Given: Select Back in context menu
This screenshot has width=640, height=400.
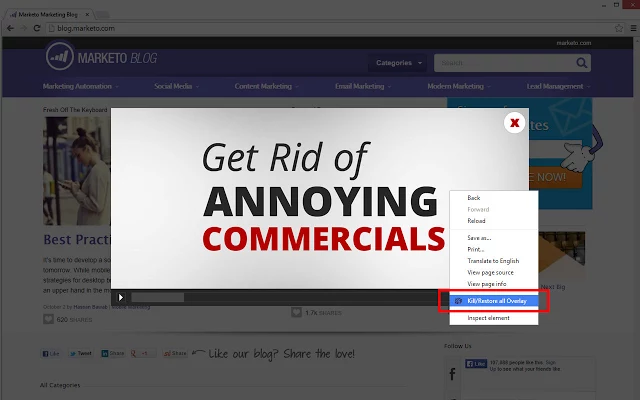Looking at the screenshot, I should (x=494, y=198).
